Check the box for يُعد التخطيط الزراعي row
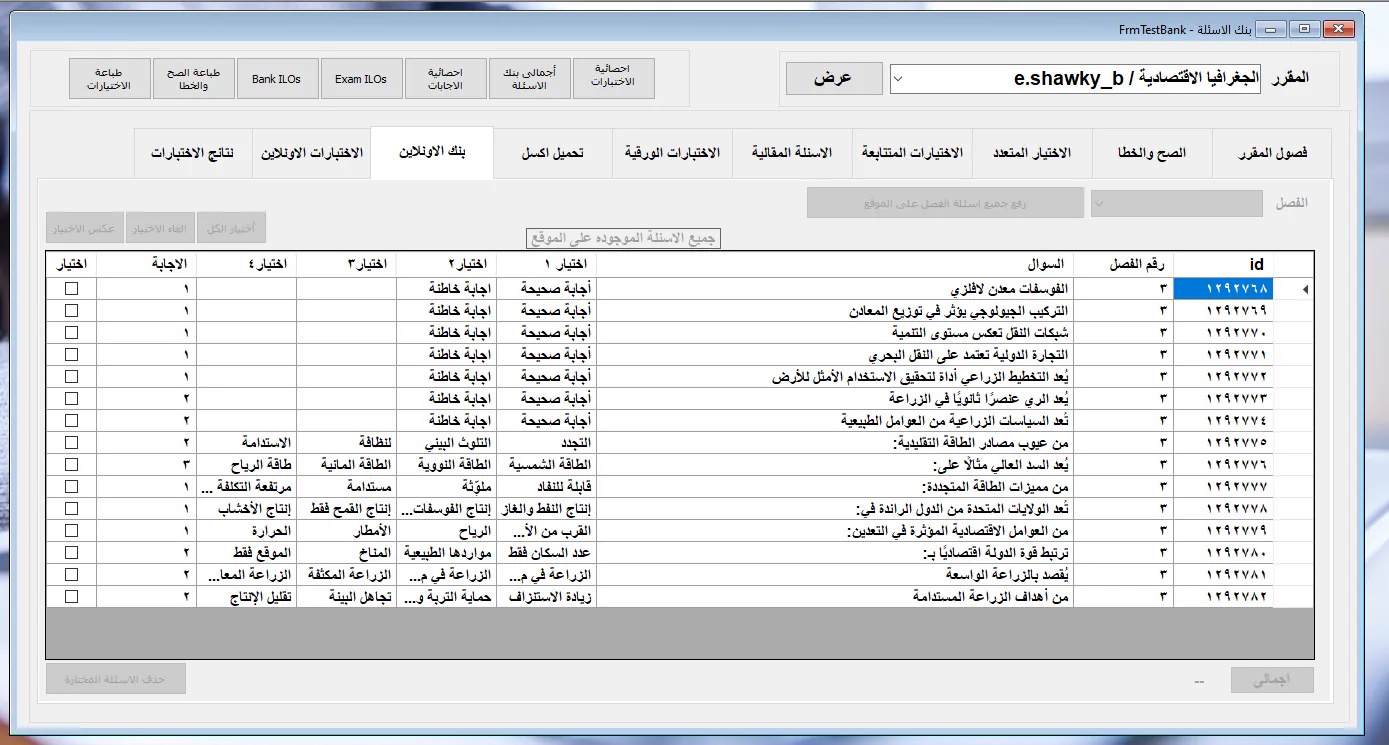 (x=71, y=376)
